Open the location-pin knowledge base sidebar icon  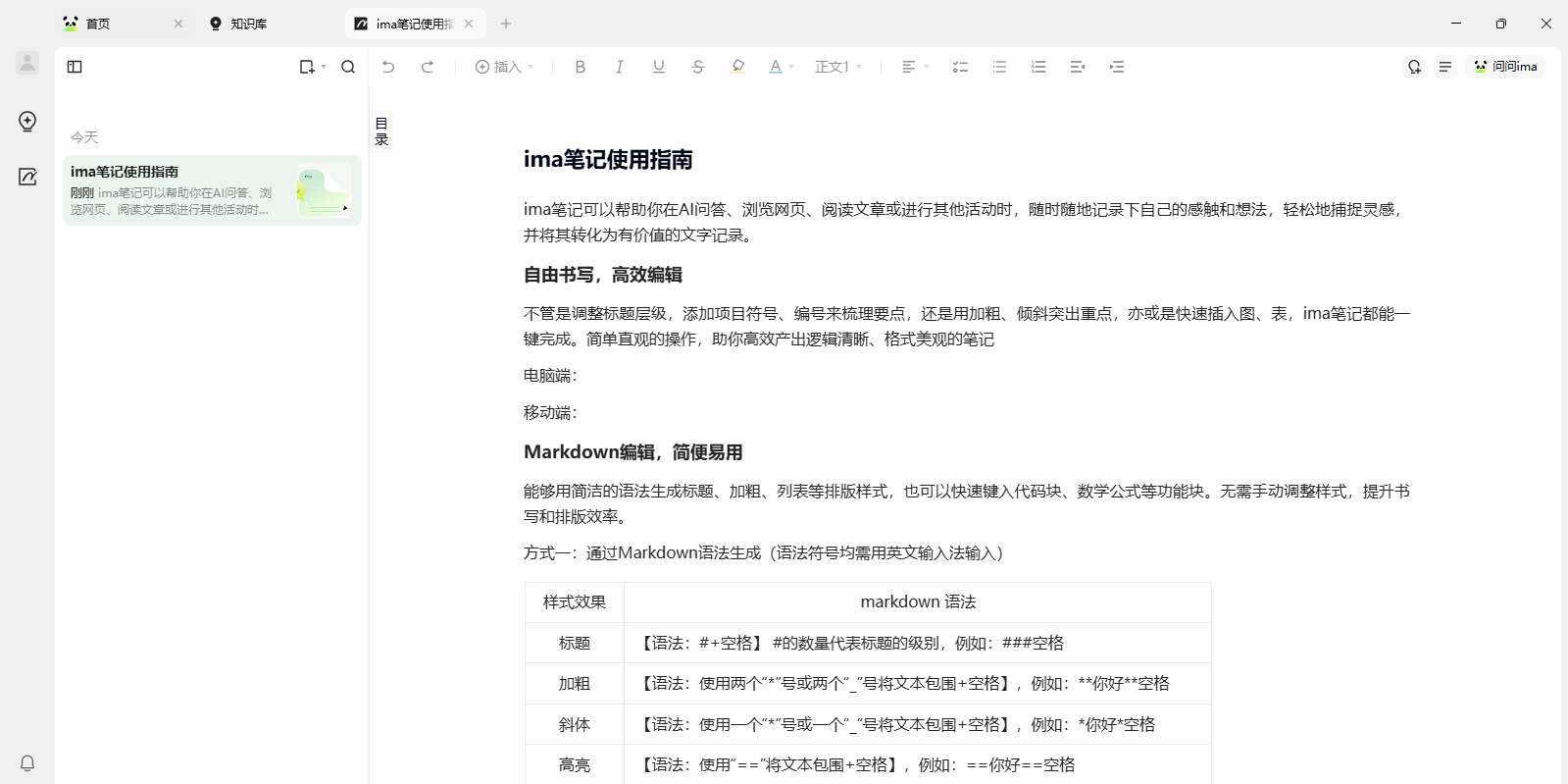pyautogui.click(x=27, y=121)
